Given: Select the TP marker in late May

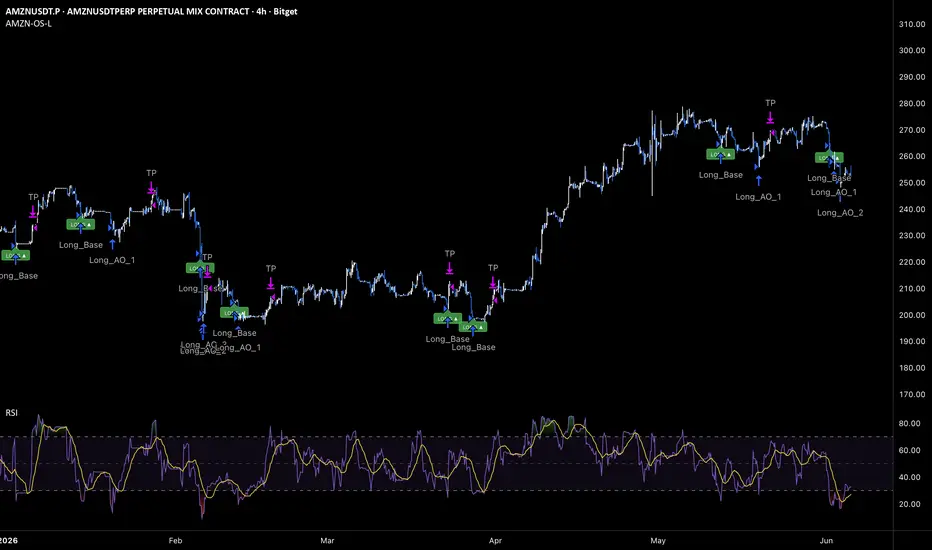Looking at the screenshot, I should (770, 103).
